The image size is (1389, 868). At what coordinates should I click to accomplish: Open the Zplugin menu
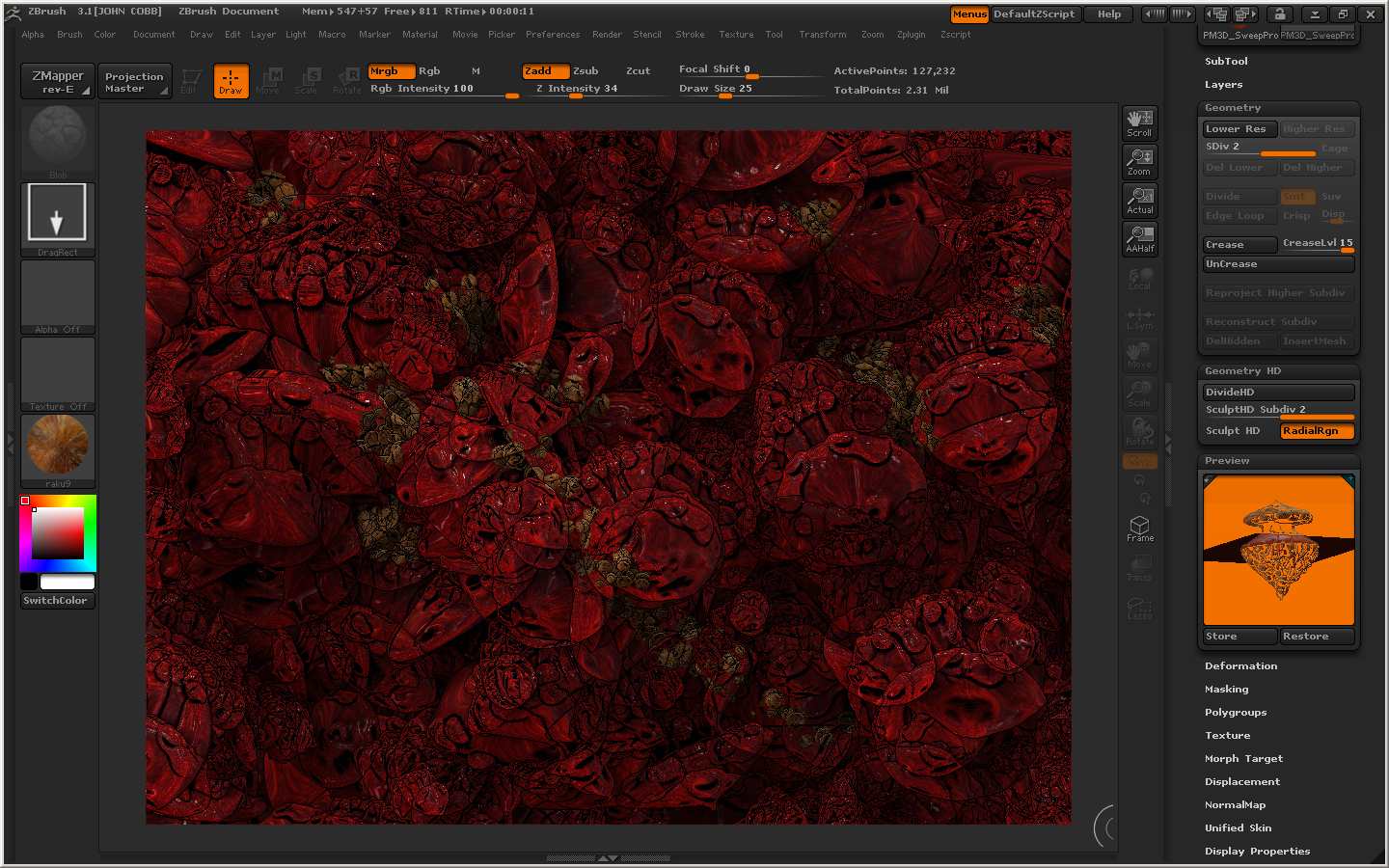[x=911, y=35]
